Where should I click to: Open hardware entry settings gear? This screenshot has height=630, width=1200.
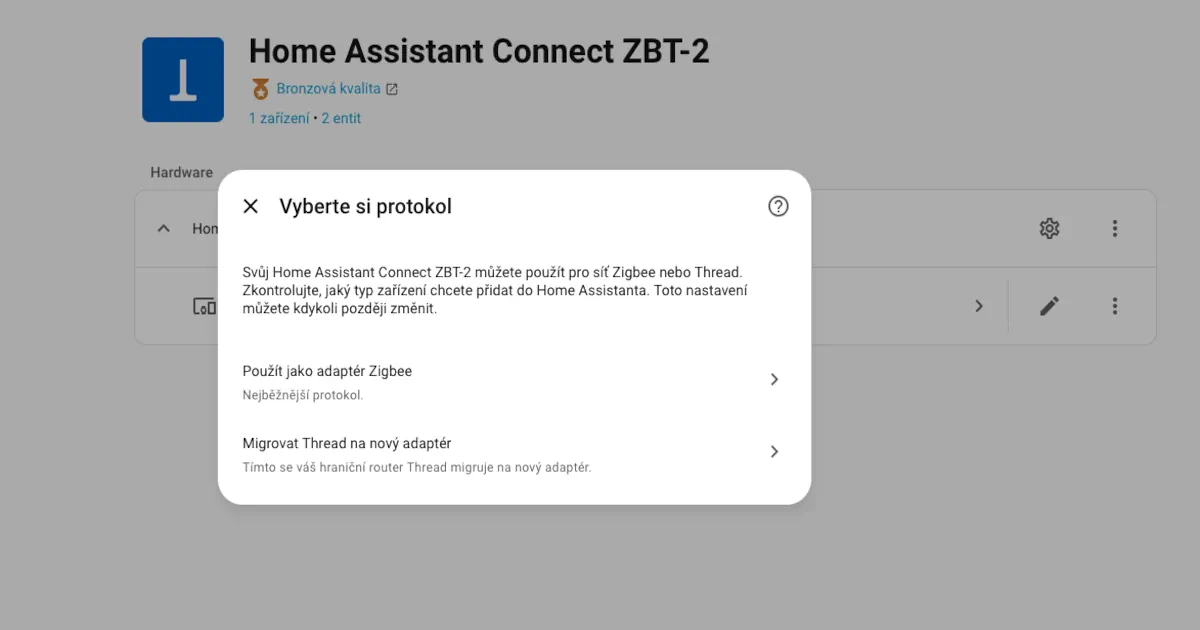(1049, 229)
